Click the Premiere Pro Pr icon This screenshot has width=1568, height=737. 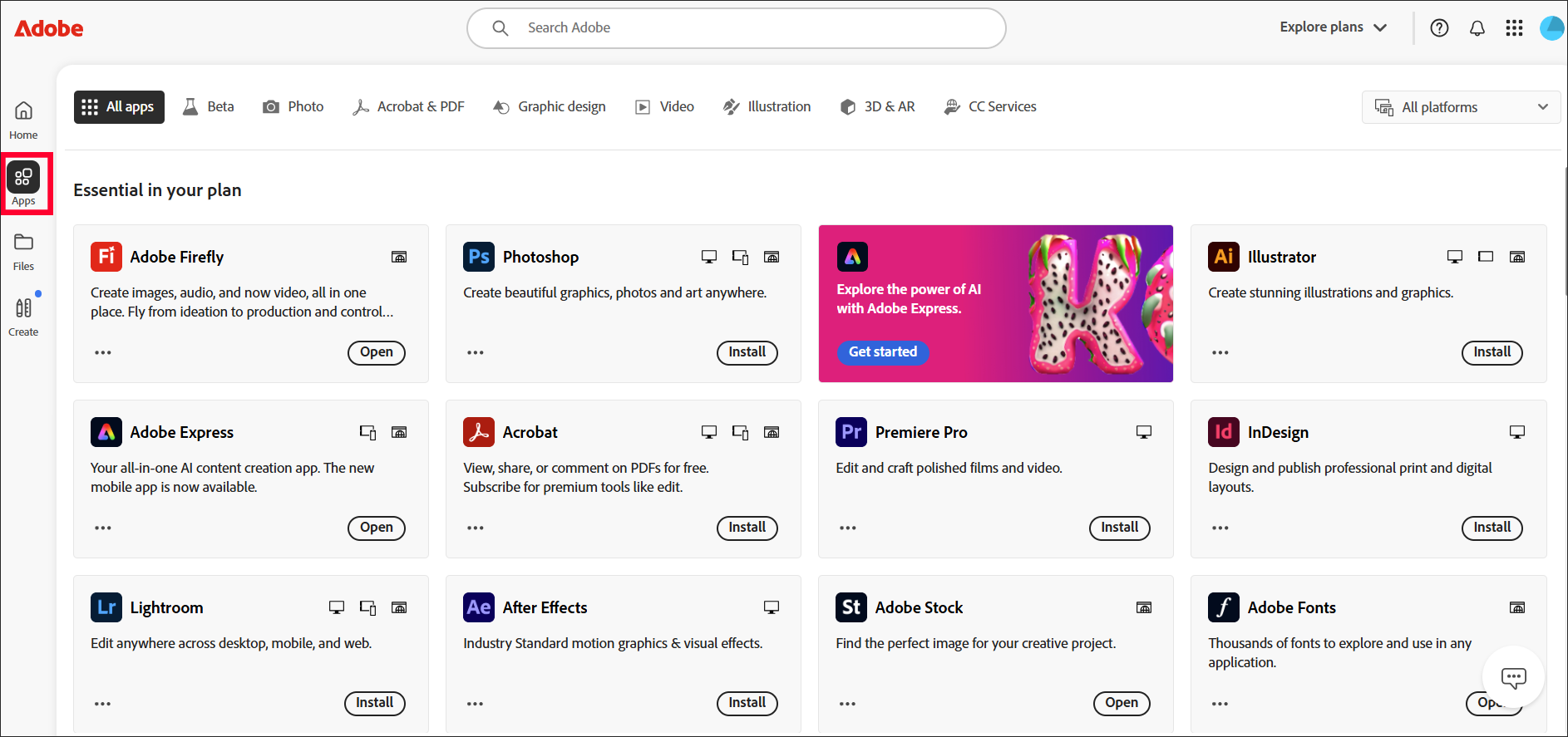click(x=851, y=432)
